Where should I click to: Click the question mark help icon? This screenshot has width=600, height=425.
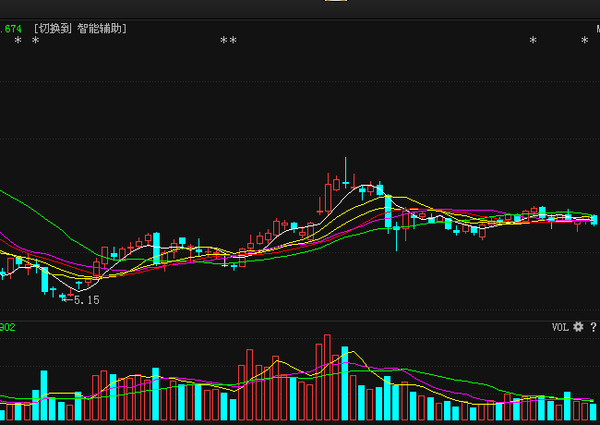point(593,327)
